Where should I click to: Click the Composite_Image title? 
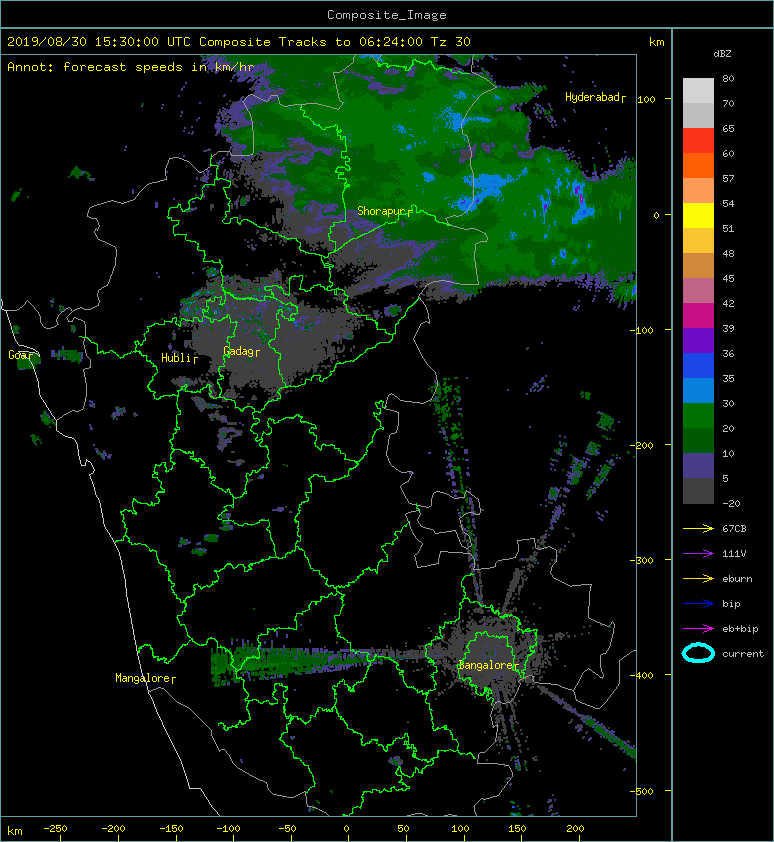coord(387,15)
